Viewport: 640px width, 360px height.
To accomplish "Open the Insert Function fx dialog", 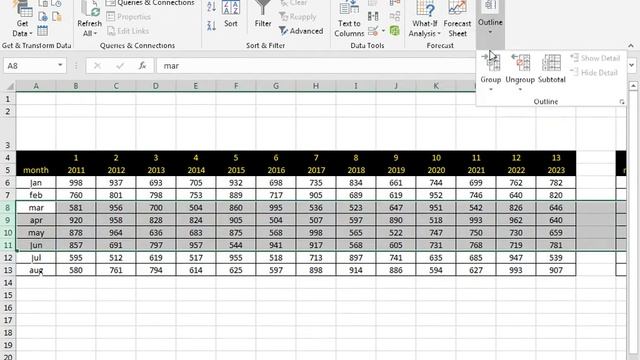I will click(x=142, y=66).
